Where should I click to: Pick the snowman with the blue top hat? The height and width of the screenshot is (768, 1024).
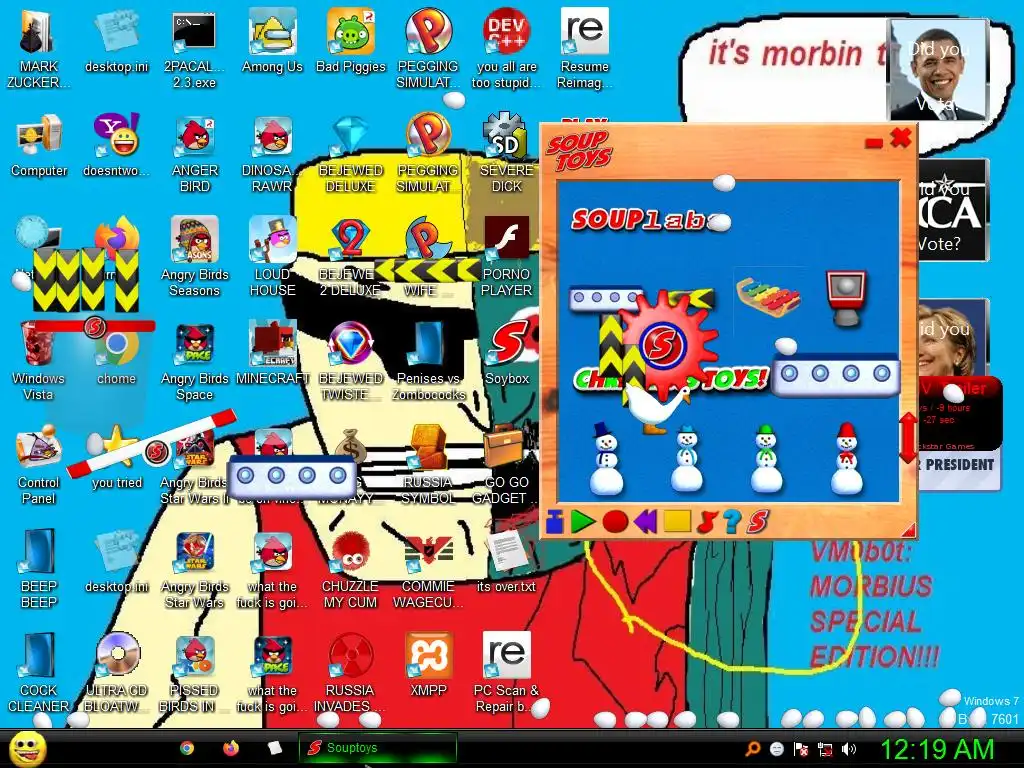click(x=605, y=458)
